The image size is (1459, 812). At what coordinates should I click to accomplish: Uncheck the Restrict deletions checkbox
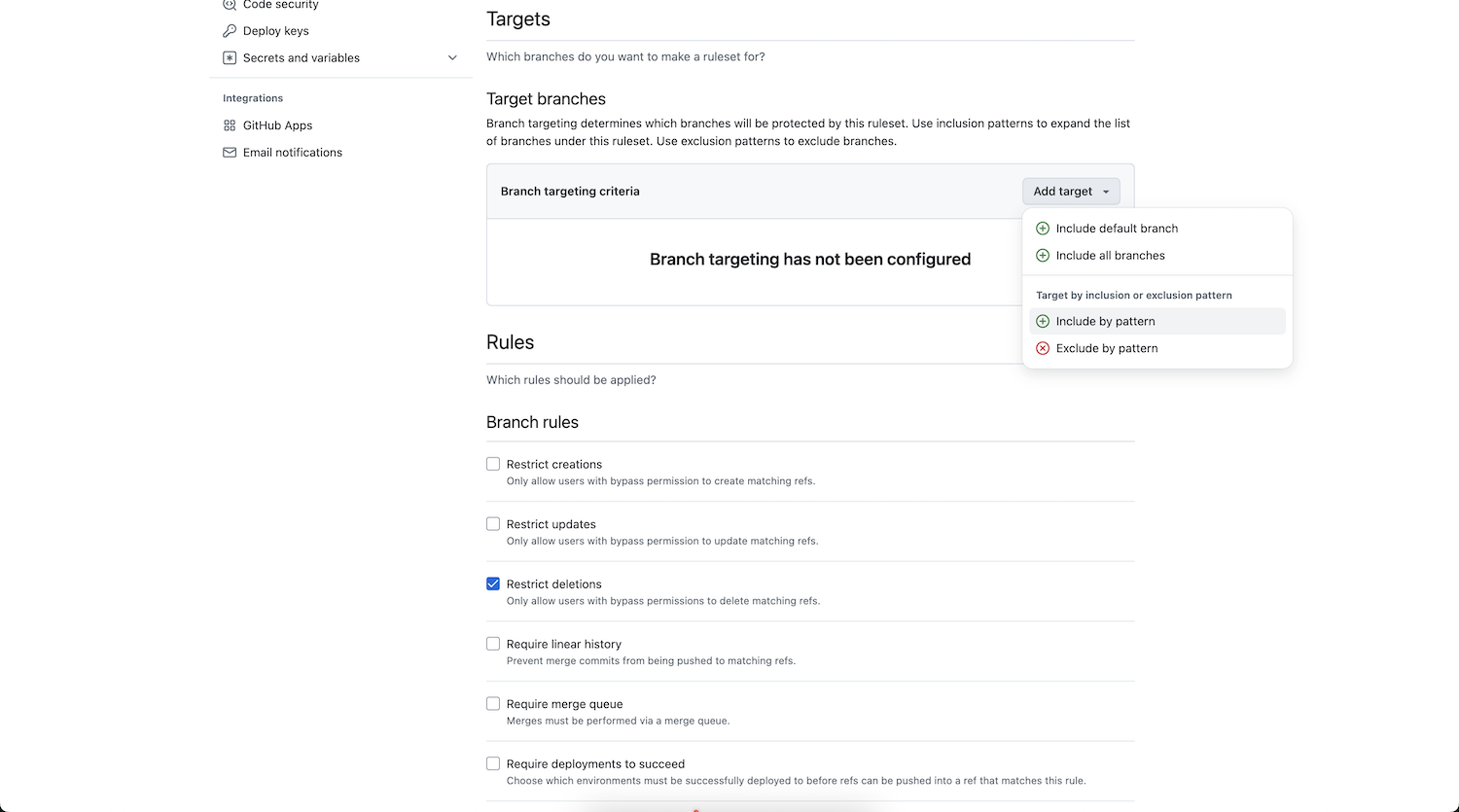click(x=493, y=583)
